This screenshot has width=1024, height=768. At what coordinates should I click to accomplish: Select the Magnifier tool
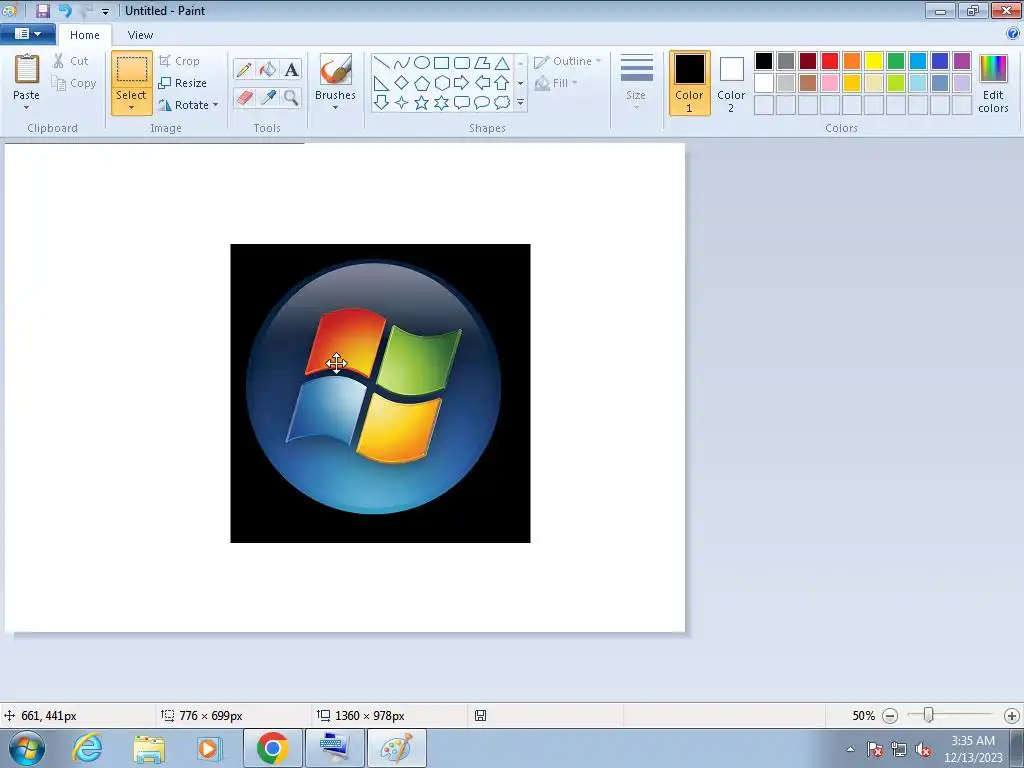tap(291, 97)
